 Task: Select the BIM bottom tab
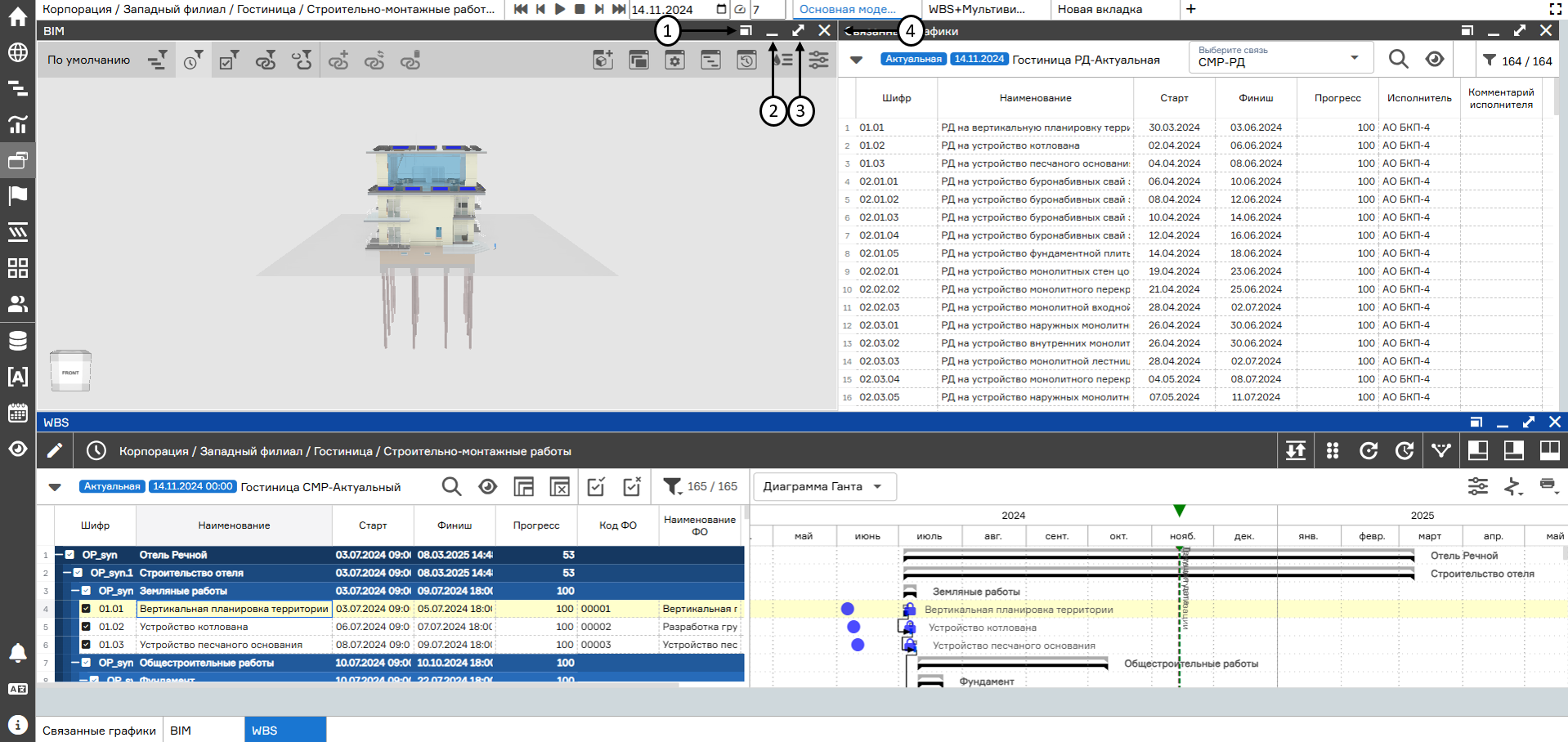tap(204, 730)
